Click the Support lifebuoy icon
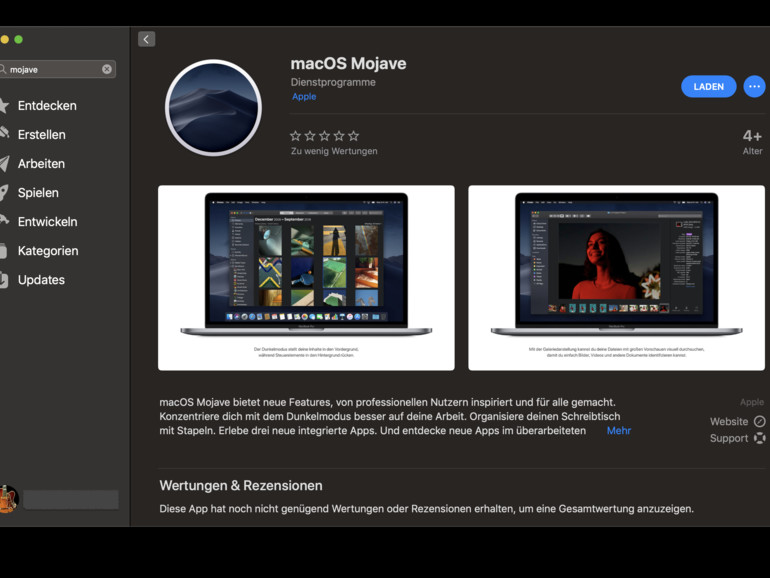Image resolution: width=770 pixels, height=578 pixels. click(760, 438)
